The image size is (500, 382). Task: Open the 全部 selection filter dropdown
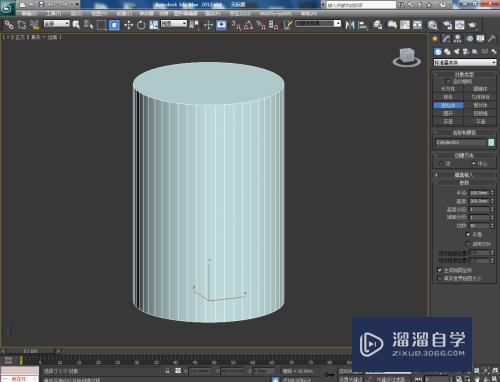[x=57, y=23]
